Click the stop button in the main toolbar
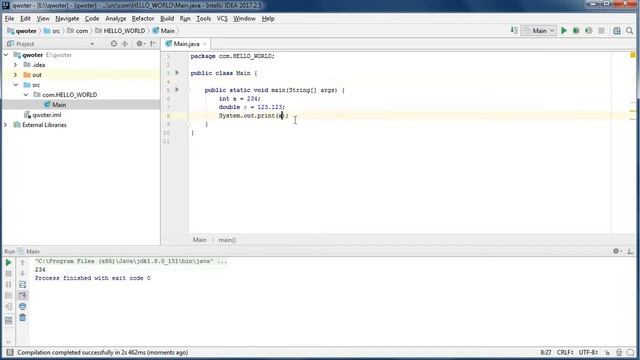Screen dimensions: 640x360 [601, 31]
